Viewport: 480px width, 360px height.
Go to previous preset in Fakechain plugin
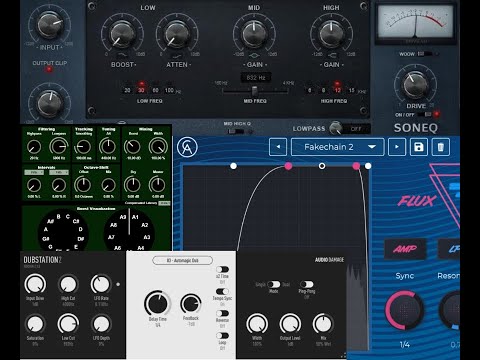(278, 147)
